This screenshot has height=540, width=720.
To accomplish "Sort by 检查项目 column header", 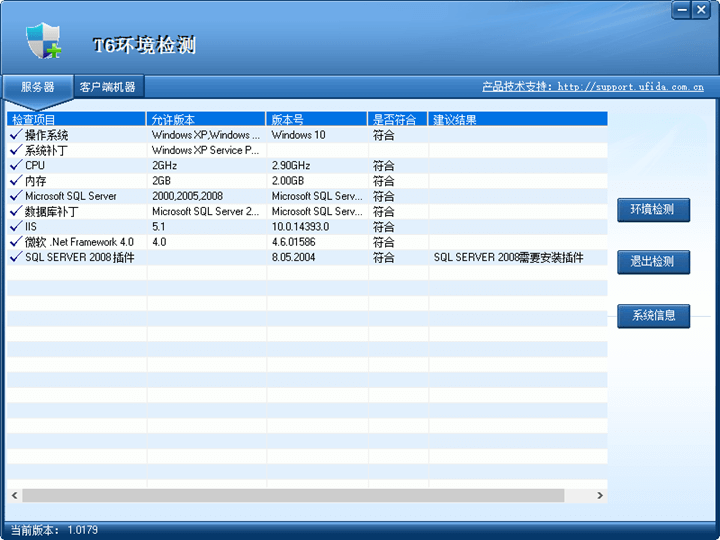I will tap(76, 119).
